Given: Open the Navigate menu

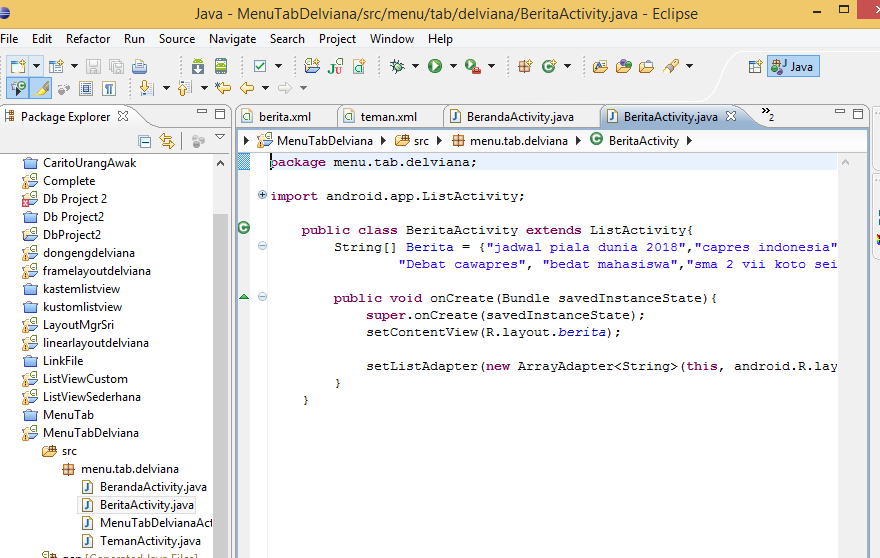Looking at the screenshot, I should 232,39.
